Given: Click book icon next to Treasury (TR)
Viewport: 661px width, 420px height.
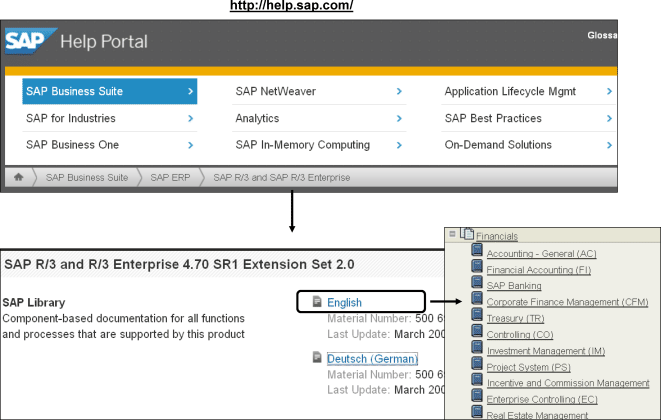Looking at the screenshot, I should 477,315.
